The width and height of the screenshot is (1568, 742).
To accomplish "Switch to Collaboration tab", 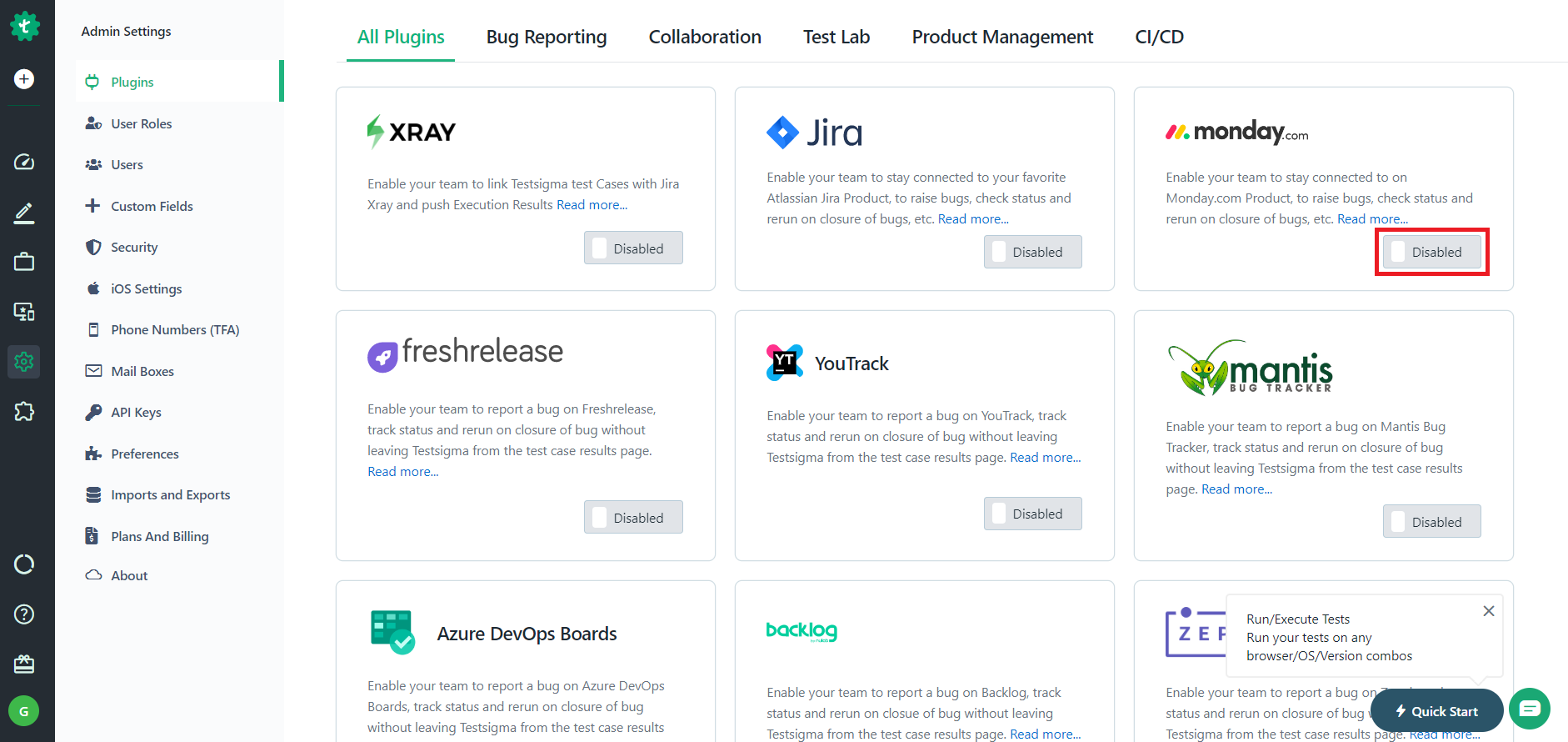I will [x=705, y=37].
